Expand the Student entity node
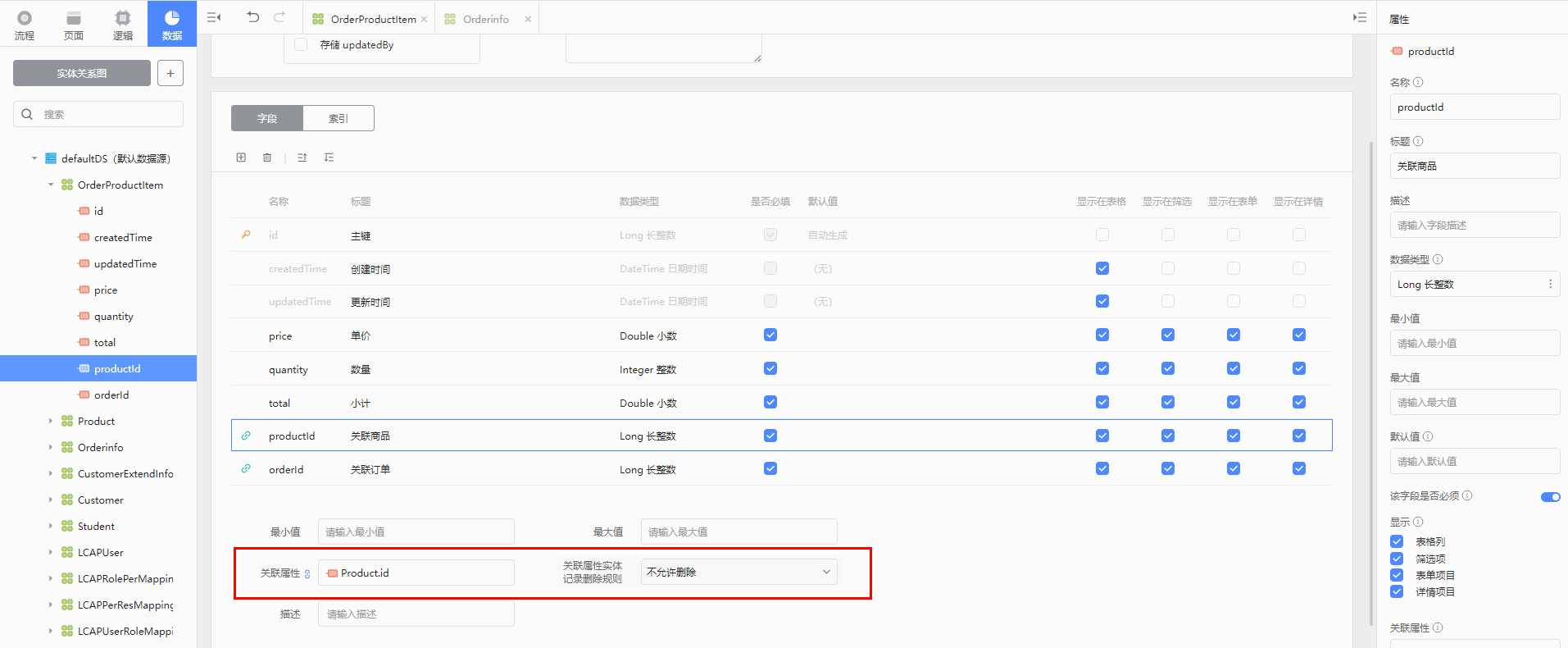This screenshot has width=1568, height=648. (x=51, y=526)
